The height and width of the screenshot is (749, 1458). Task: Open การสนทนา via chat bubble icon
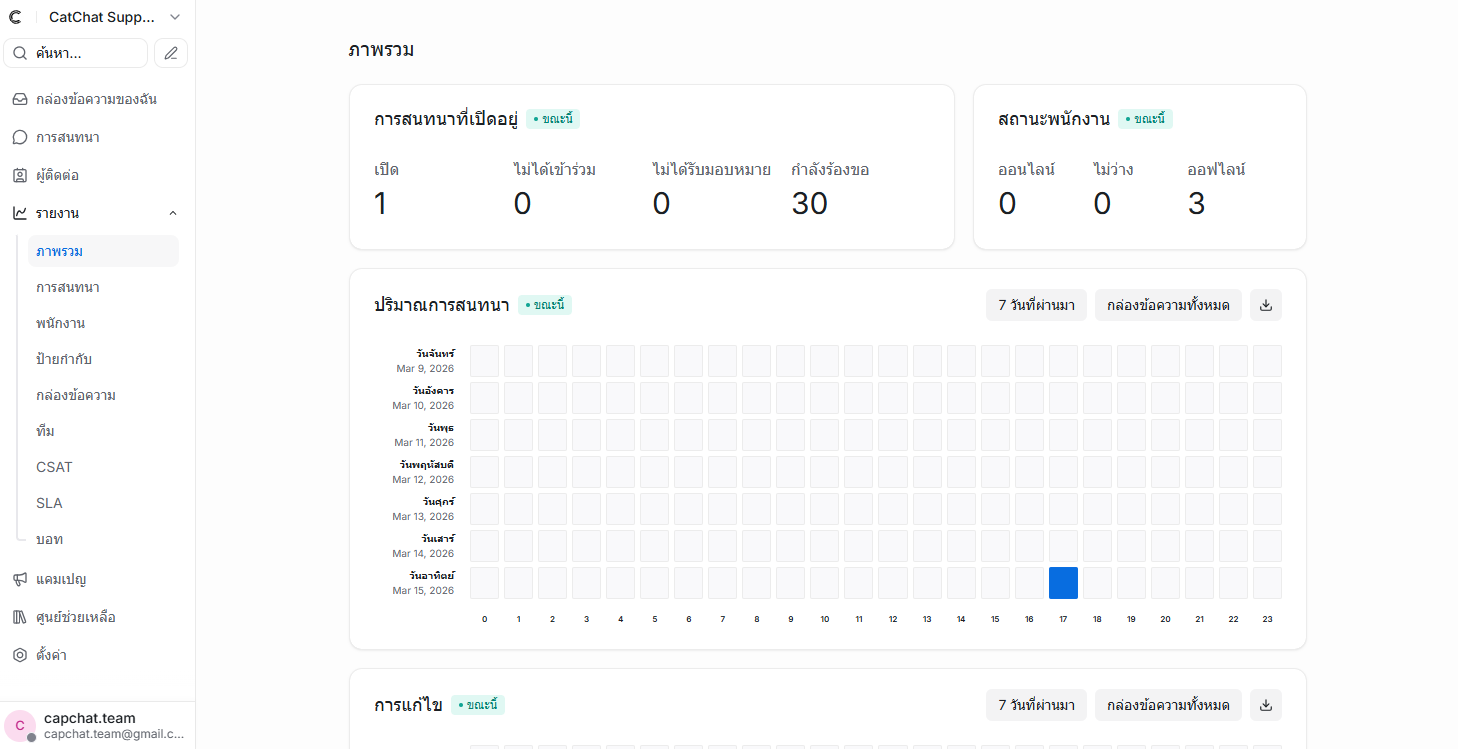point(19,137)
